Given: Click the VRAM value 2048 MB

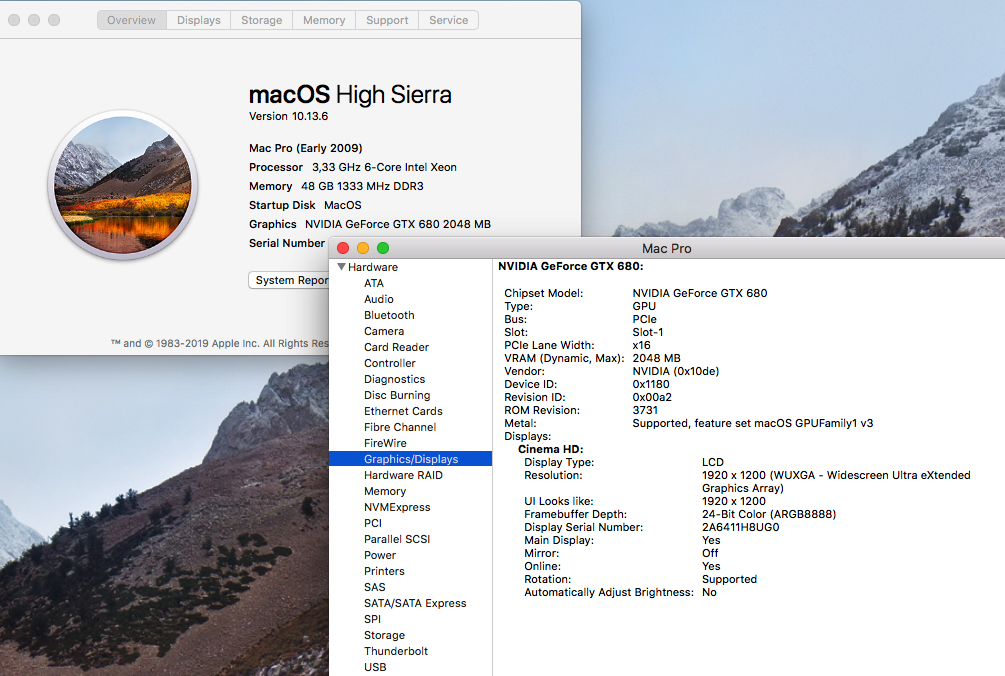Looking at the screenshot, I should (x=656, y=358).
